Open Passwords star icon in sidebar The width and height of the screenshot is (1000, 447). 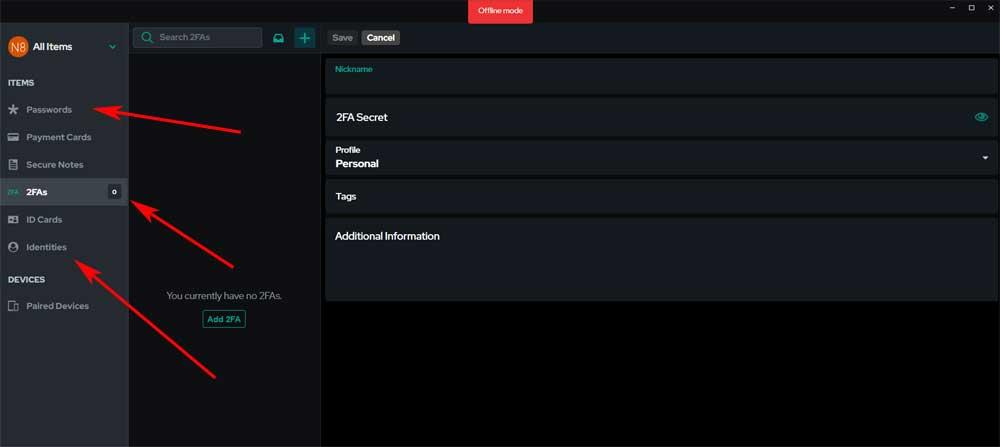coord(13,110)
